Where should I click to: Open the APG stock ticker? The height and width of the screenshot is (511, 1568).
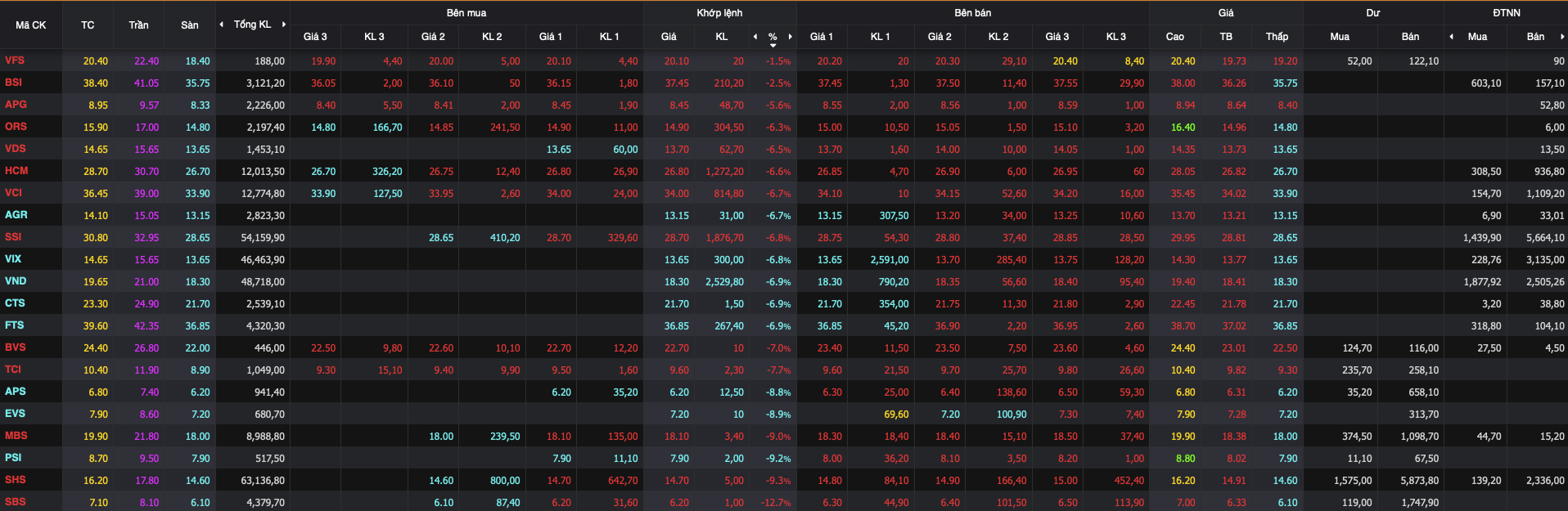coord(16,105)
